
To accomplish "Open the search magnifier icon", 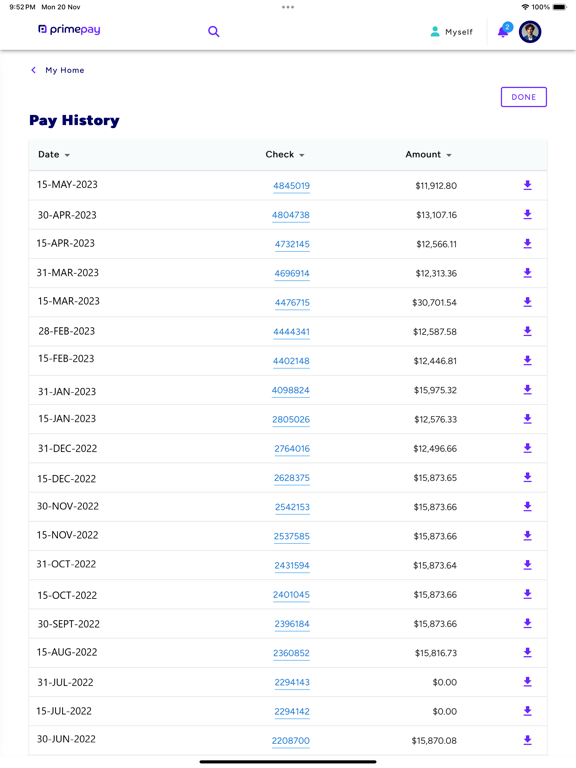I will click(214, 32).
